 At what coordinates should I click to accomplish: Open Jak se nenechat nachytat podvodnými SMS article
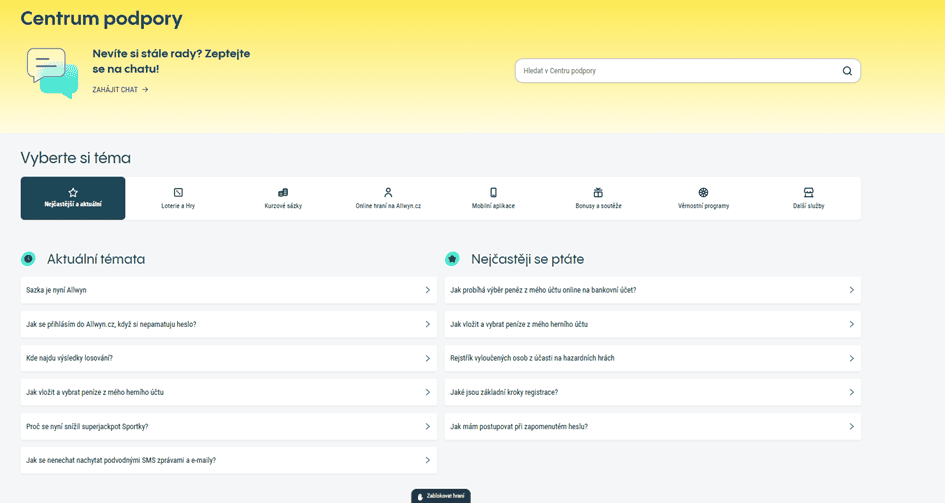point(228,460)
